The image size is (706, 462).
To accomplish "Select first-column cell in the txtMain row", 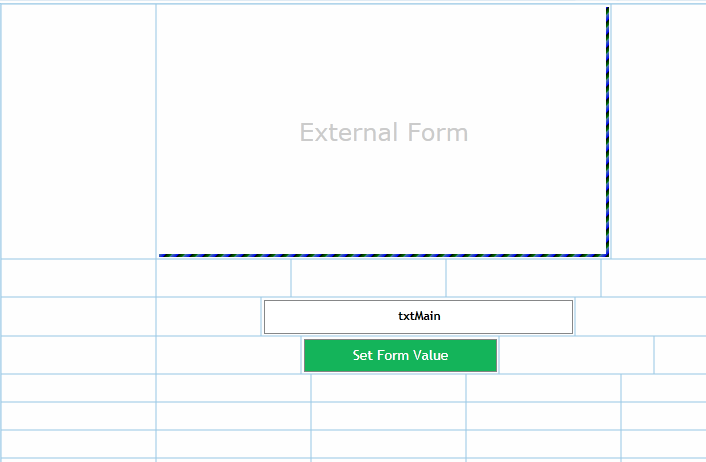I will point(78,317).
